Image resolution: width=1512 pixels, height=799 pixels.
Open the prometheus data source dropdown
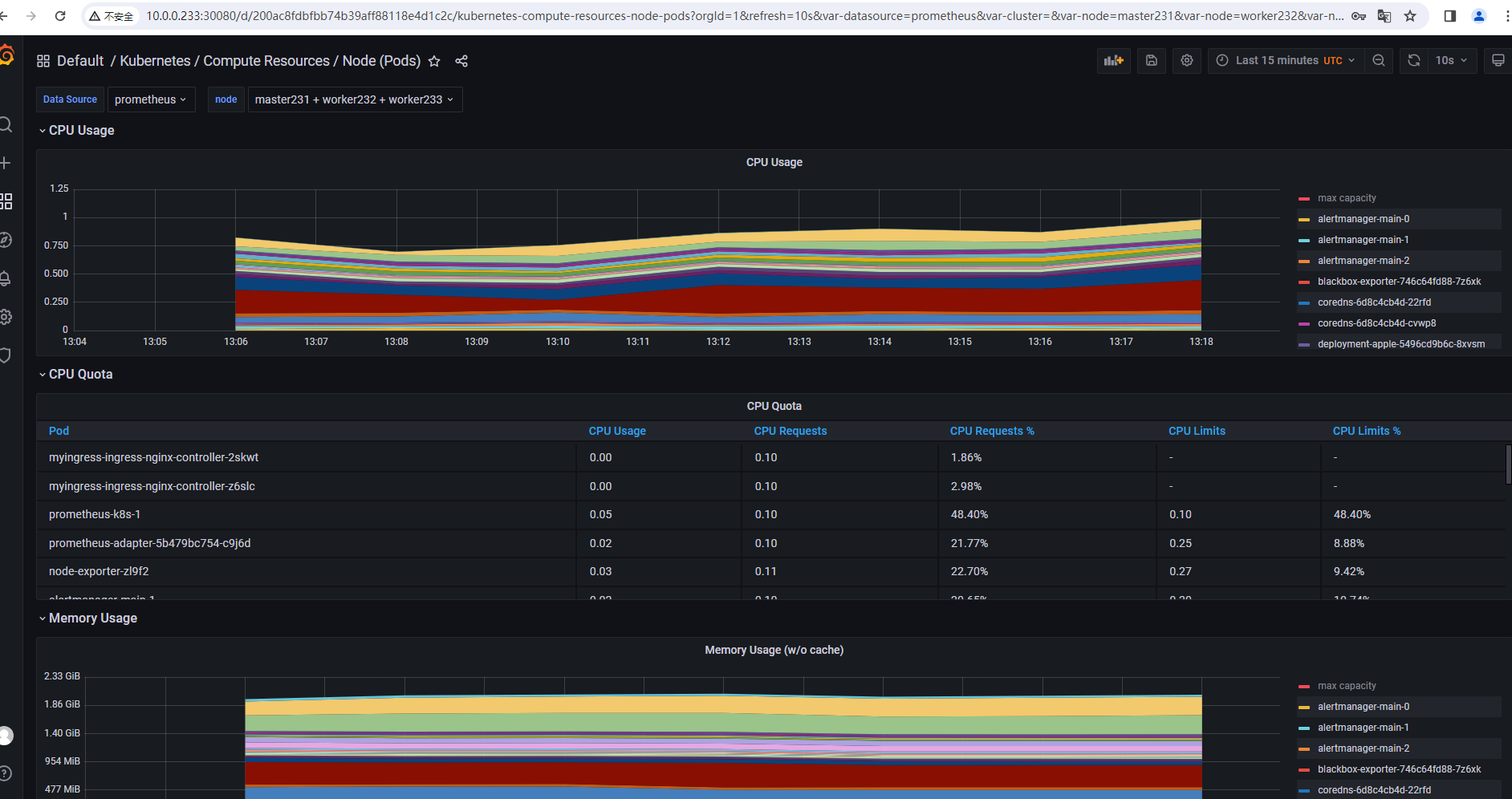pos(151,99)
